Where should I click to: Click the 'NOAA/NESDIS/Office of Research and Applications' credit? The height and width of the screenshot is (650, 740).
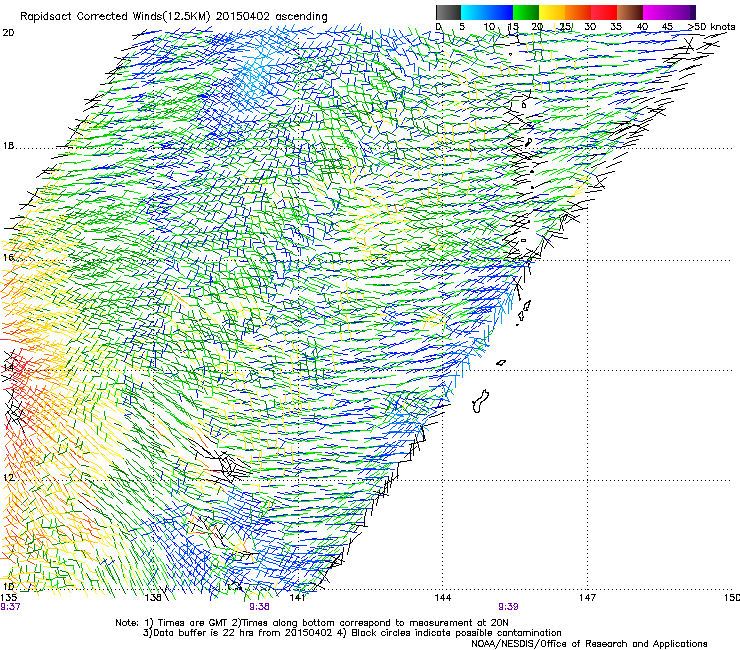tap(589, 644)
